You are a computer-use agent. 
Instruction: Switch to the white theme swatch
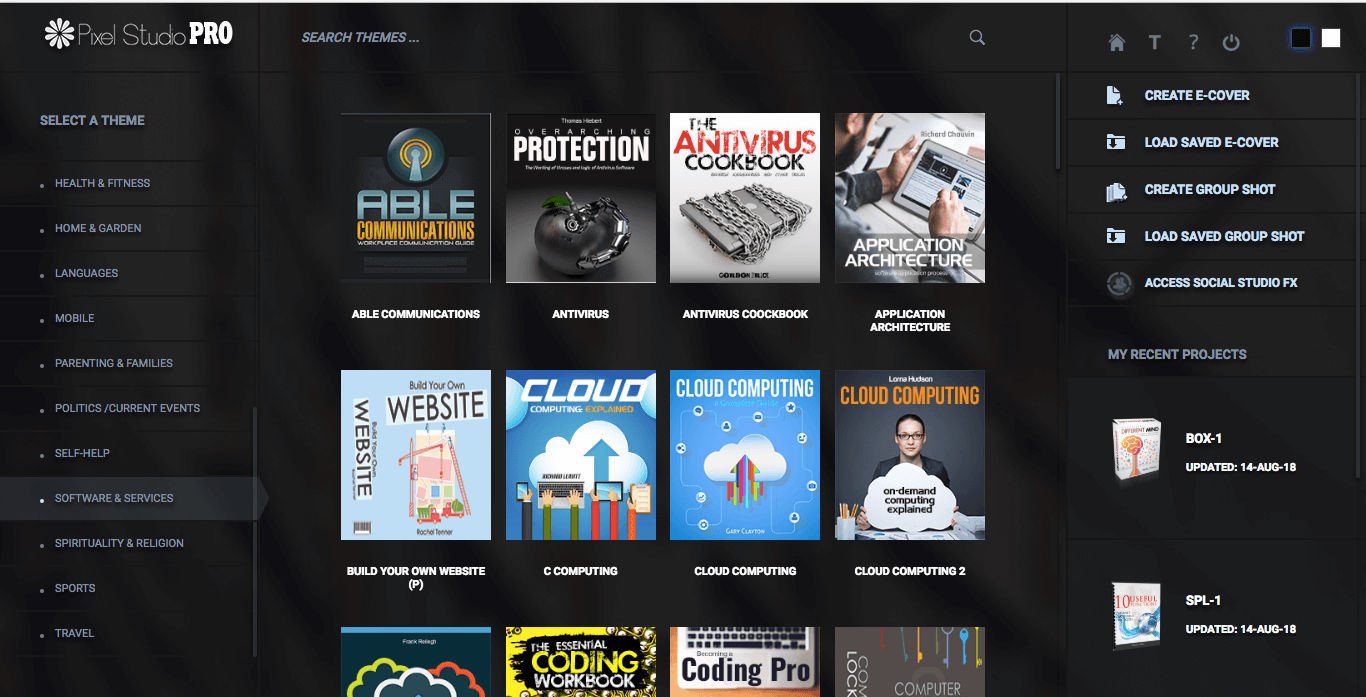click(1331, 38)
